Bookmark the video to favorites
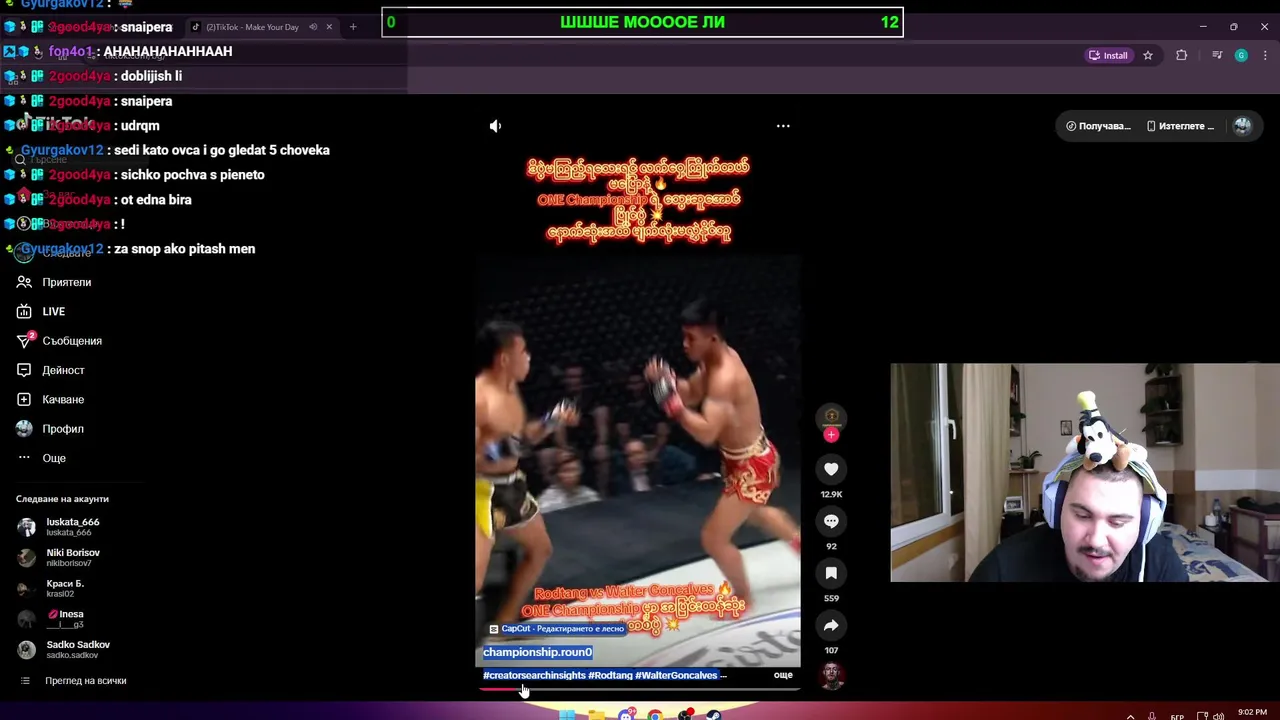Image resolution: width=1280 pixels, height=720 pixels. click(x=831, y=573)
